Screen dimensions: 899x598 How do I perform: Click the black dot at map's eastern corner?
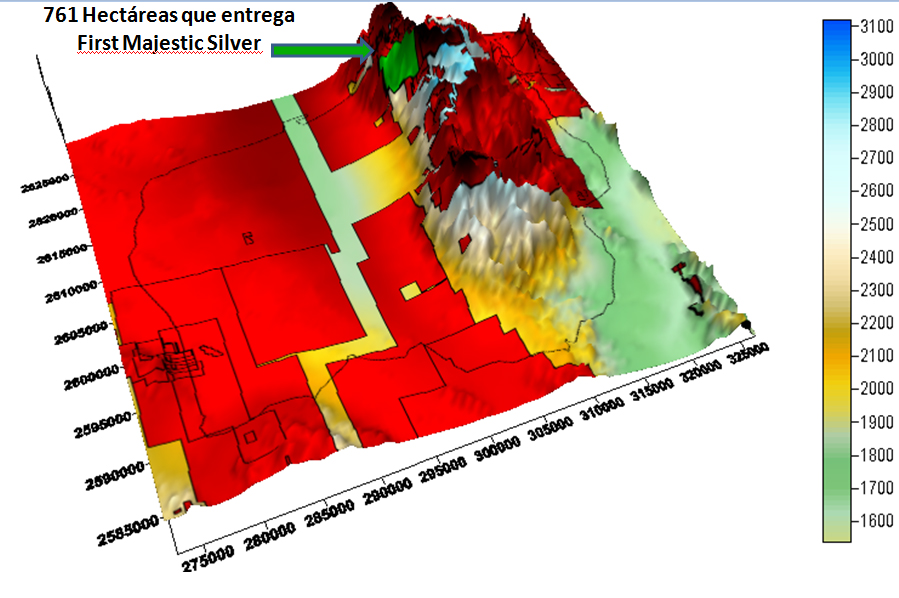[x=746, y=324]
